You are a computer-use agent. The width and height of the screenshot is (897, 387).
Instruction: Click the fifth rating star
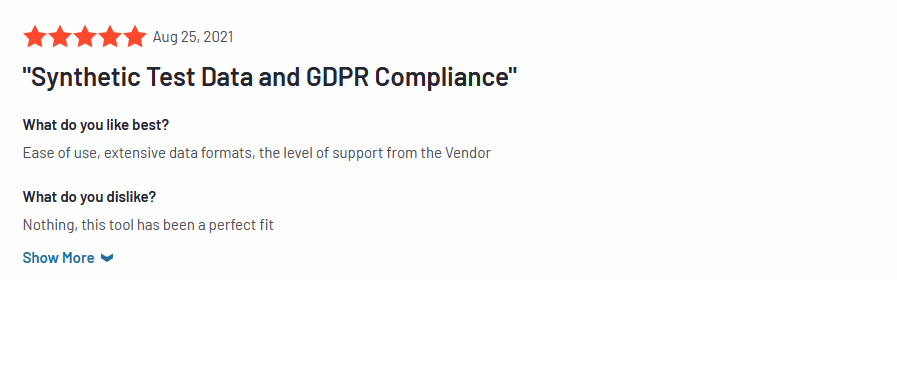[136, 37]
